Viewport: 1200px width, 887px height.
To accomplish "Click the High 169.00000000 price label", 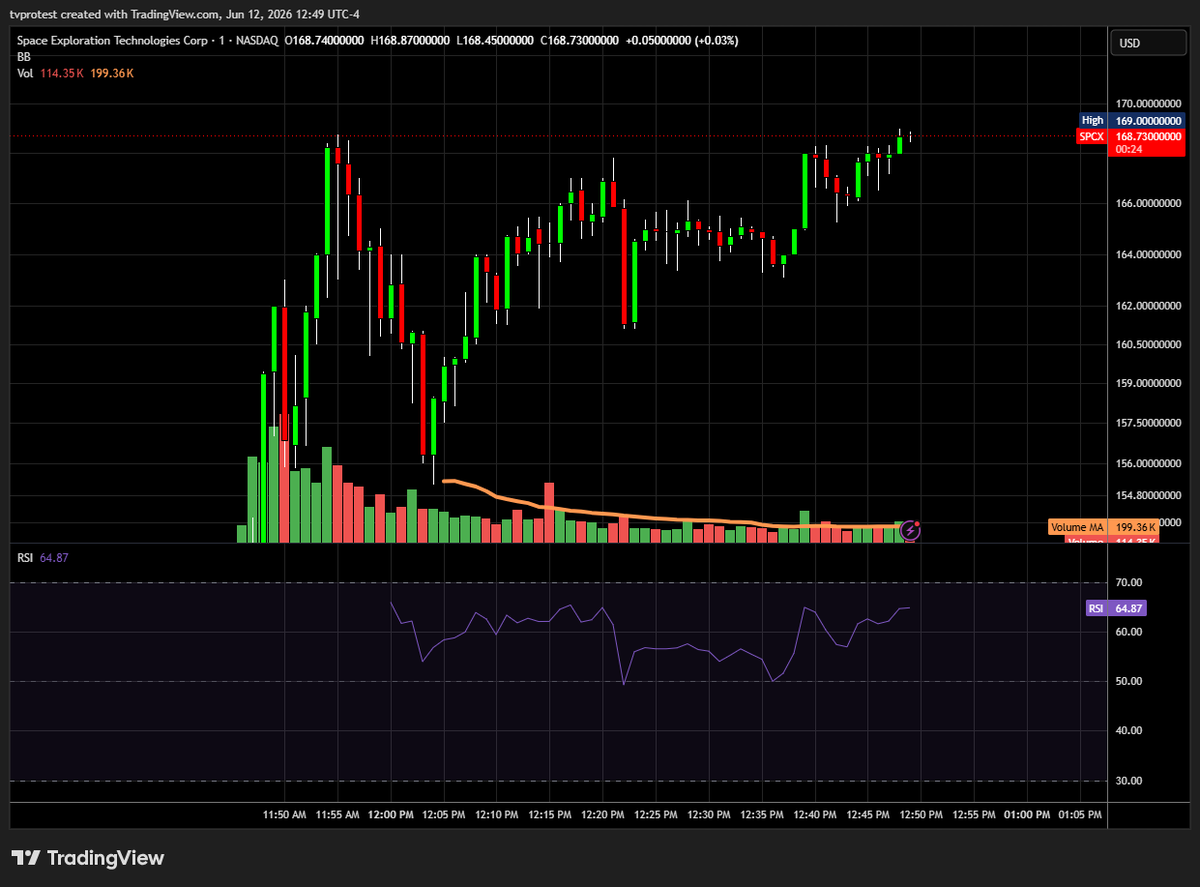I will tap(1132, 120).
